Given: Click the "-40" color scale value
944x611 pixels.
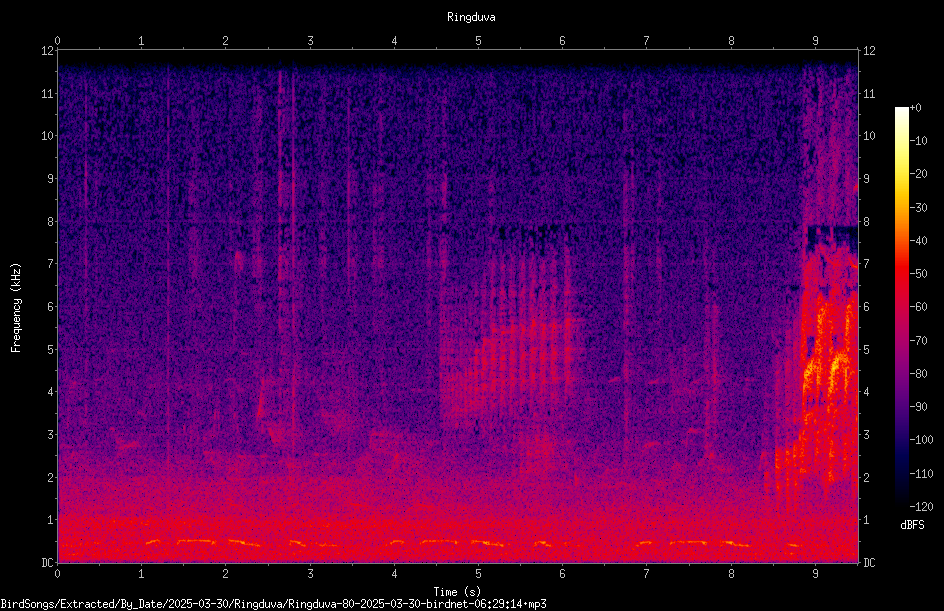Looking at the screenshot, I should [919, 241].
